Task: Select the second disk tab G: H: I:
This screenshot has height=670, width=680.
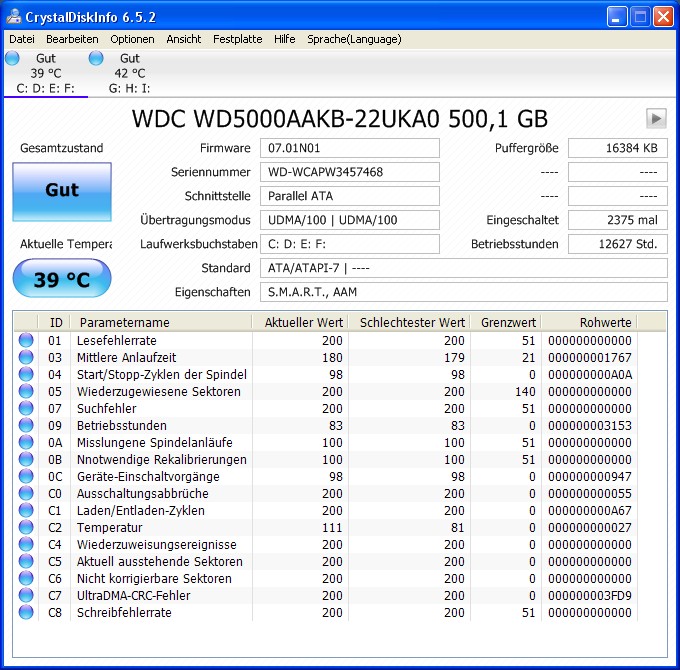Action: 129,73
